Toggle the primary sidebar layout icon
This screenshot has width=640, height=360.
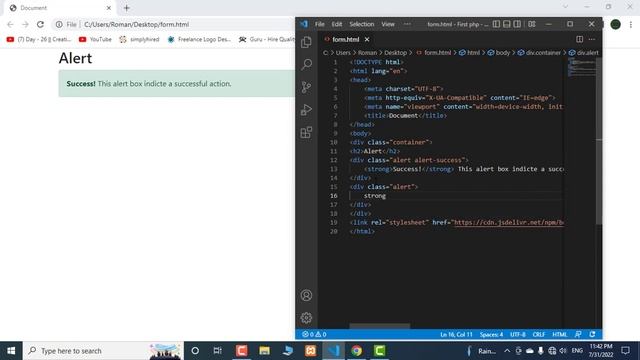[x=496, y=24]
